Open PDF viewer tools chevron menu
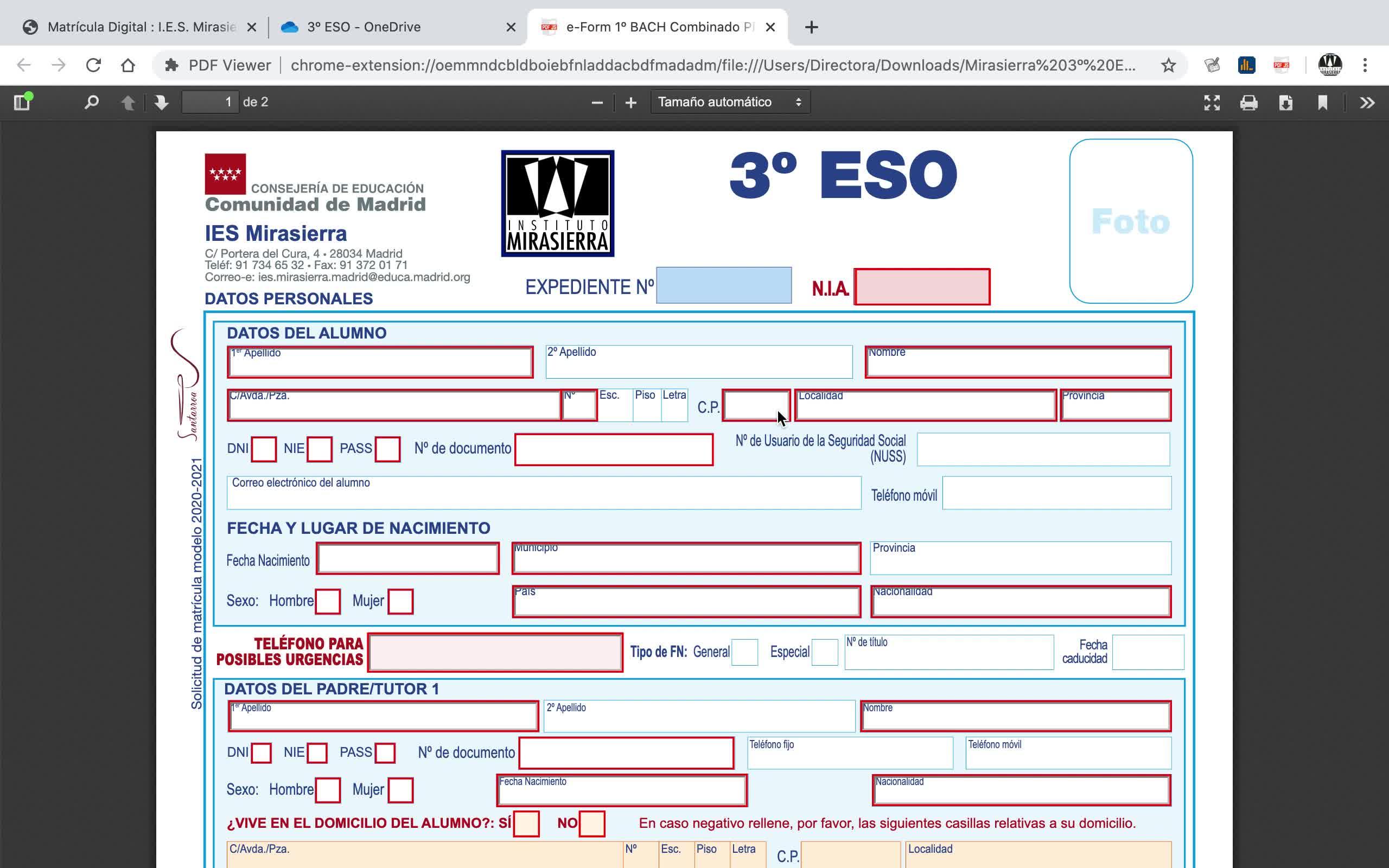Screen dimensions: 1389x868 coord(1367,102)
